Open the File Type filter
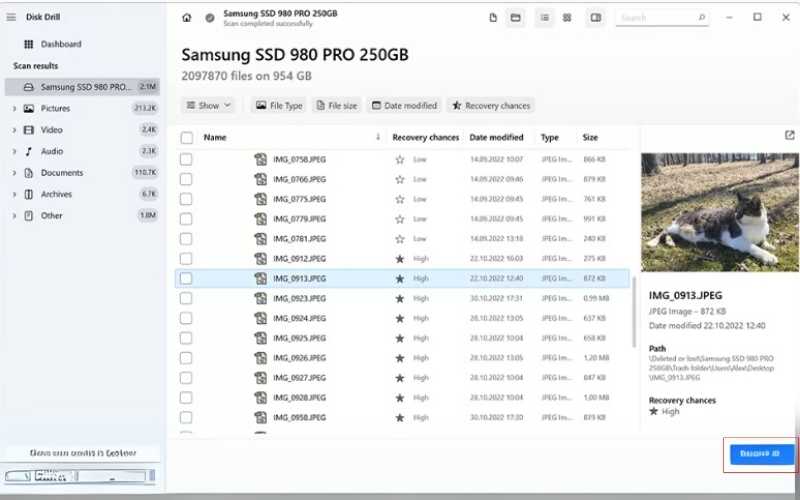 coord(279,106)
